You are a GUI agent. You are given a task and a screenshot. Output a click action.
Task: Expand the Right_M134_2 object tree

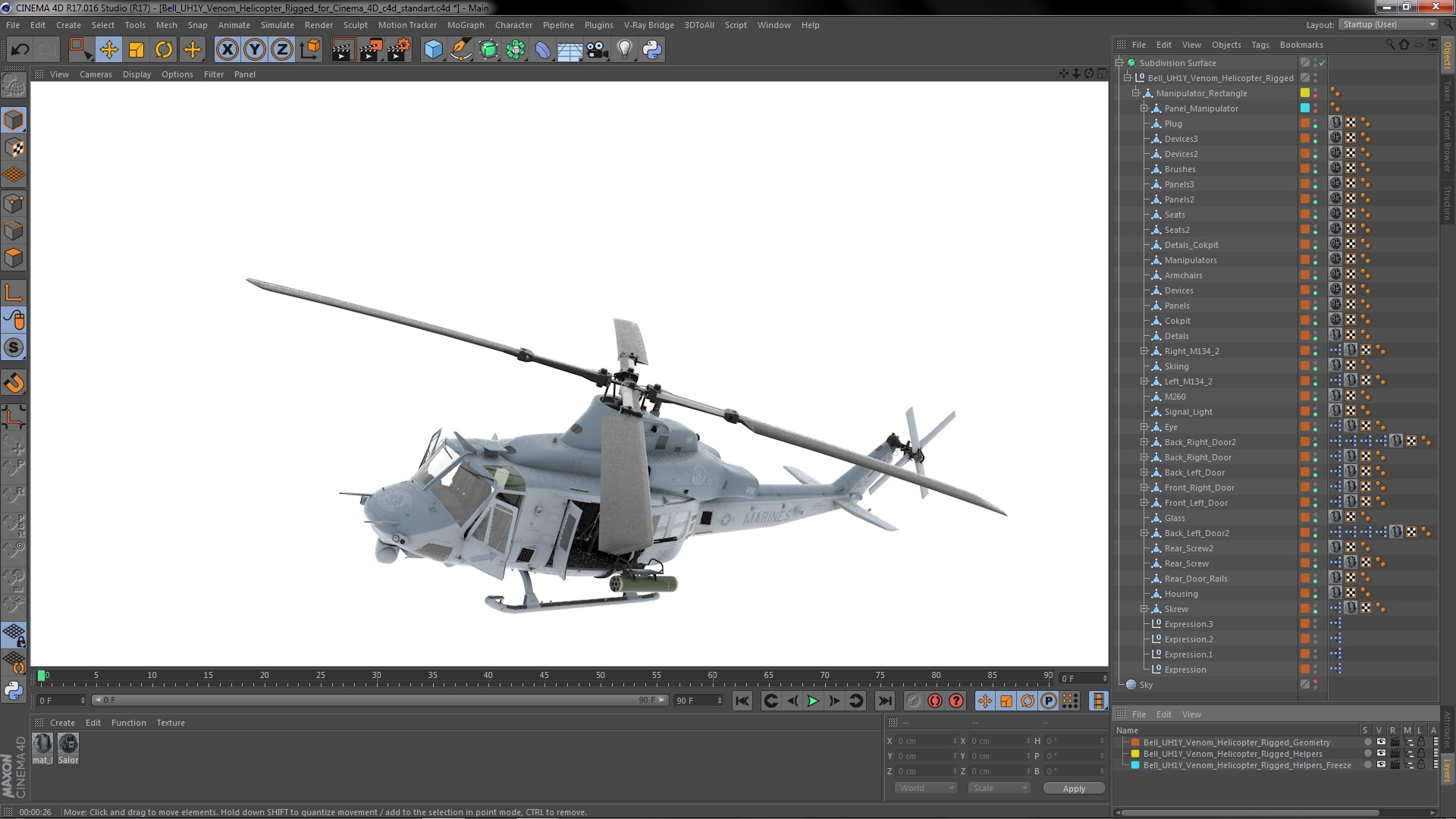tap(1144, 351)
